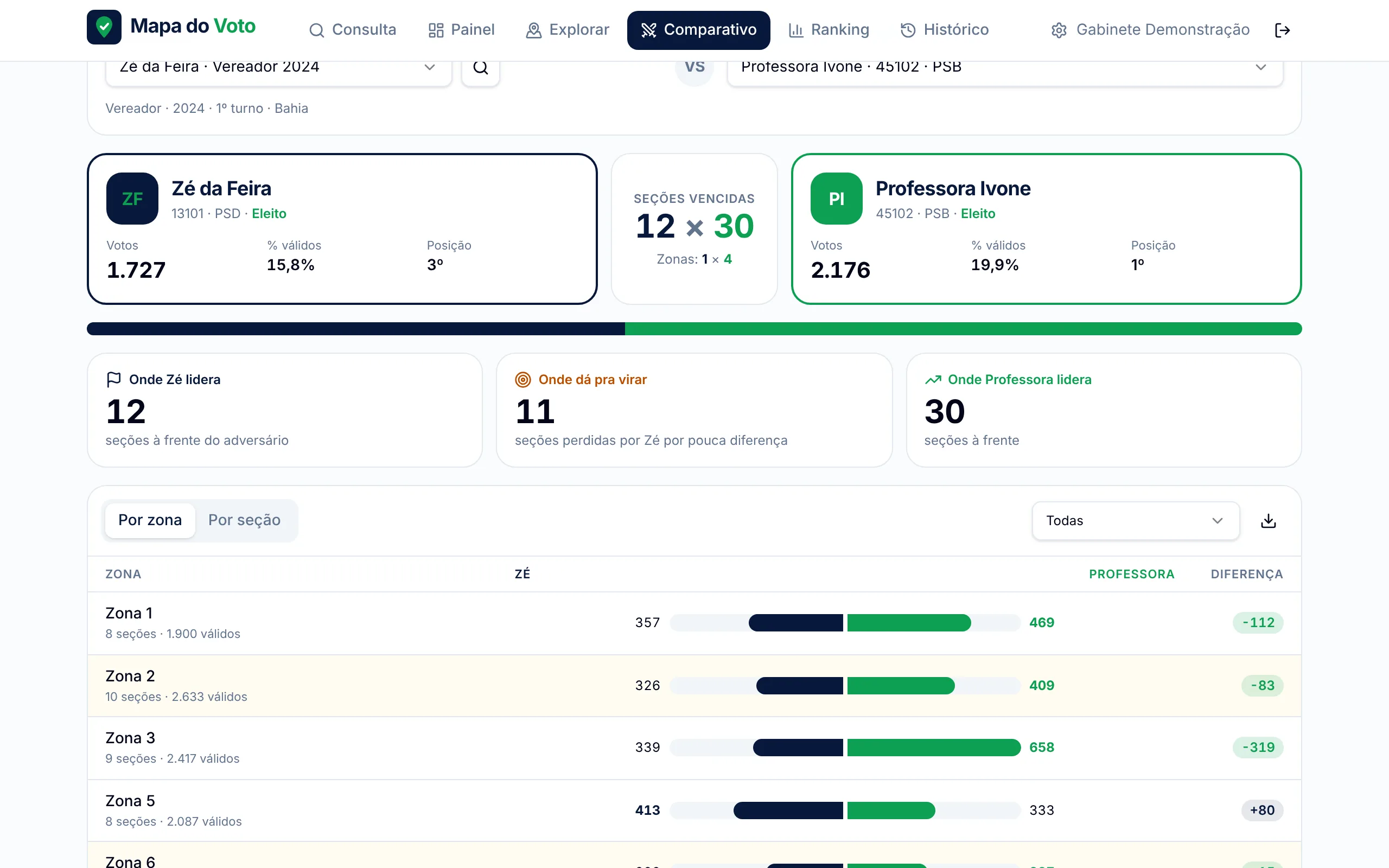The width and height of the screenshot is (1389, 868).
Task: Click the -112 difference badge
Action: pos(1258,622)
